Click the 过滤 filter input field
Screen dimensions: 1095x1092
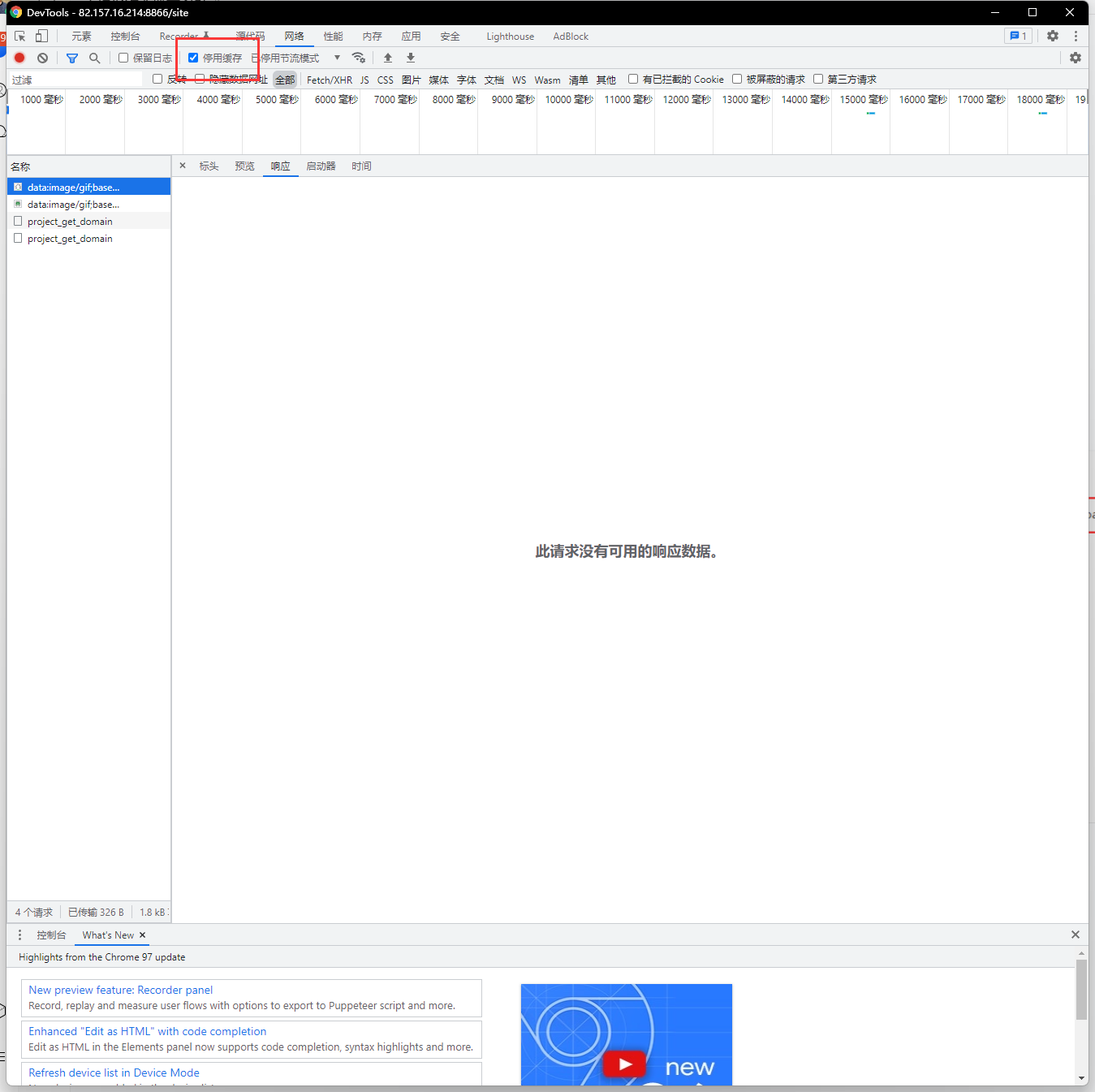(75, 80)
